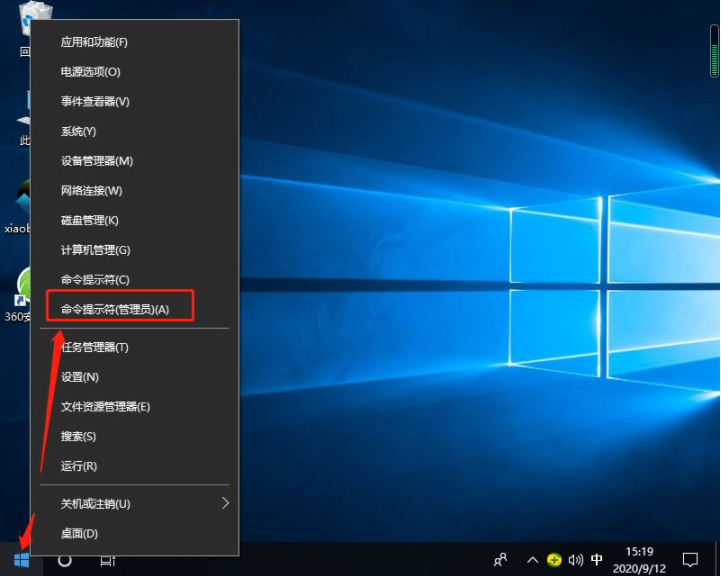
Task: Open Cortana search circle on taskbar
Action: [x=65, y=560]
